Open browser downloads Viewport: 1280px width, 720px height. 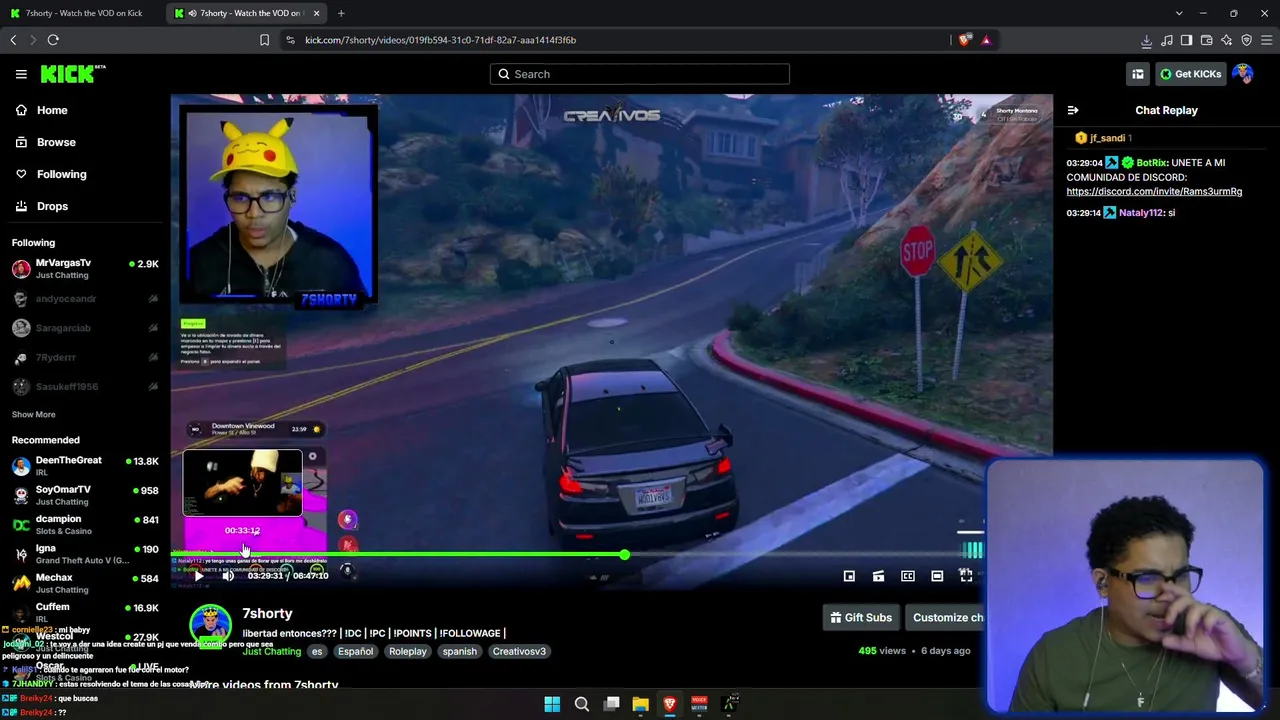point(1146,40)
